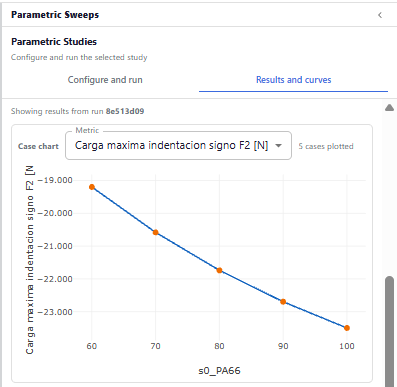Click the −21.000 y-axis tick label
The image size is (397, 387).
click(55, 246)
